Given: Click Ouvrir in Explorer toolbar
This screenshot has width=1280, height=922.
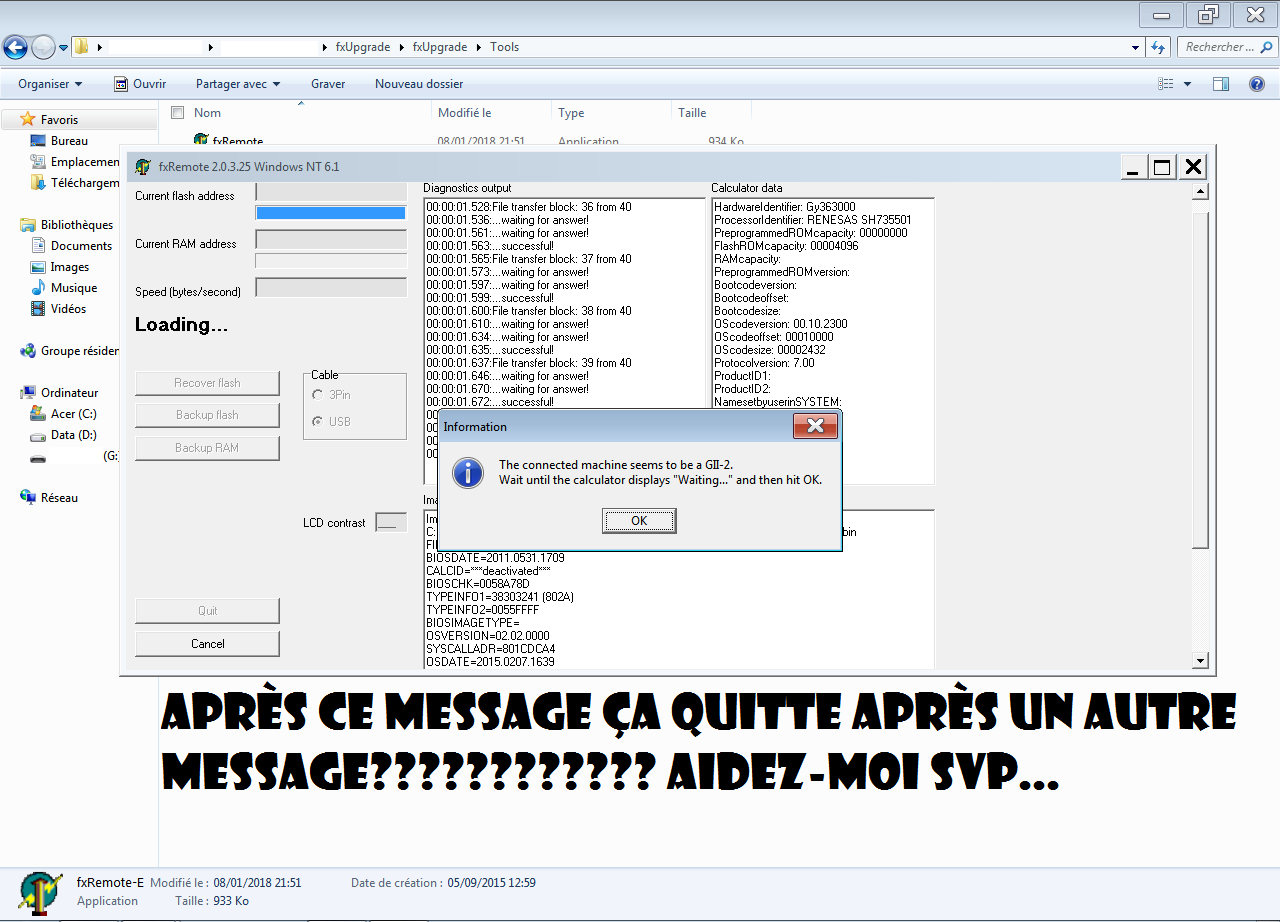Looking at the screenshot, I should pos(140,84).
